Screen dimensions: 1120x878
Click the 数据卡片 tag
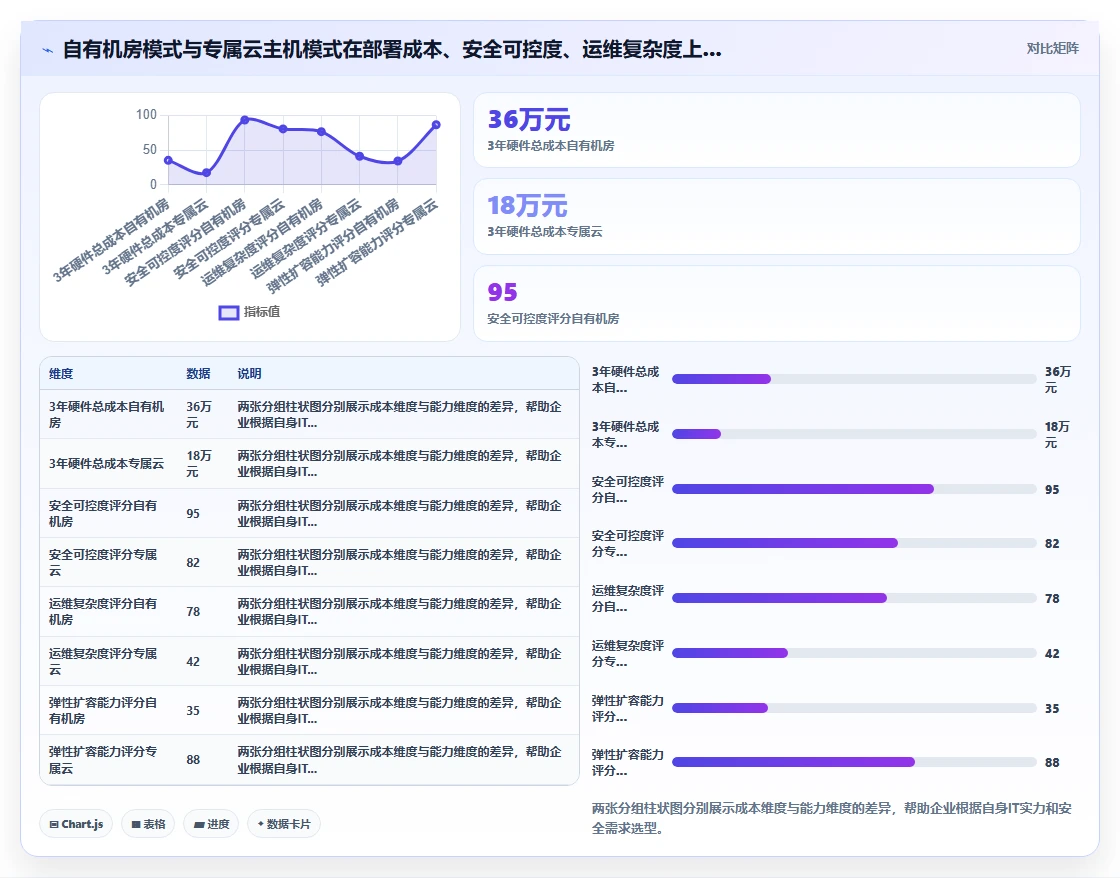tap(284, 824)
